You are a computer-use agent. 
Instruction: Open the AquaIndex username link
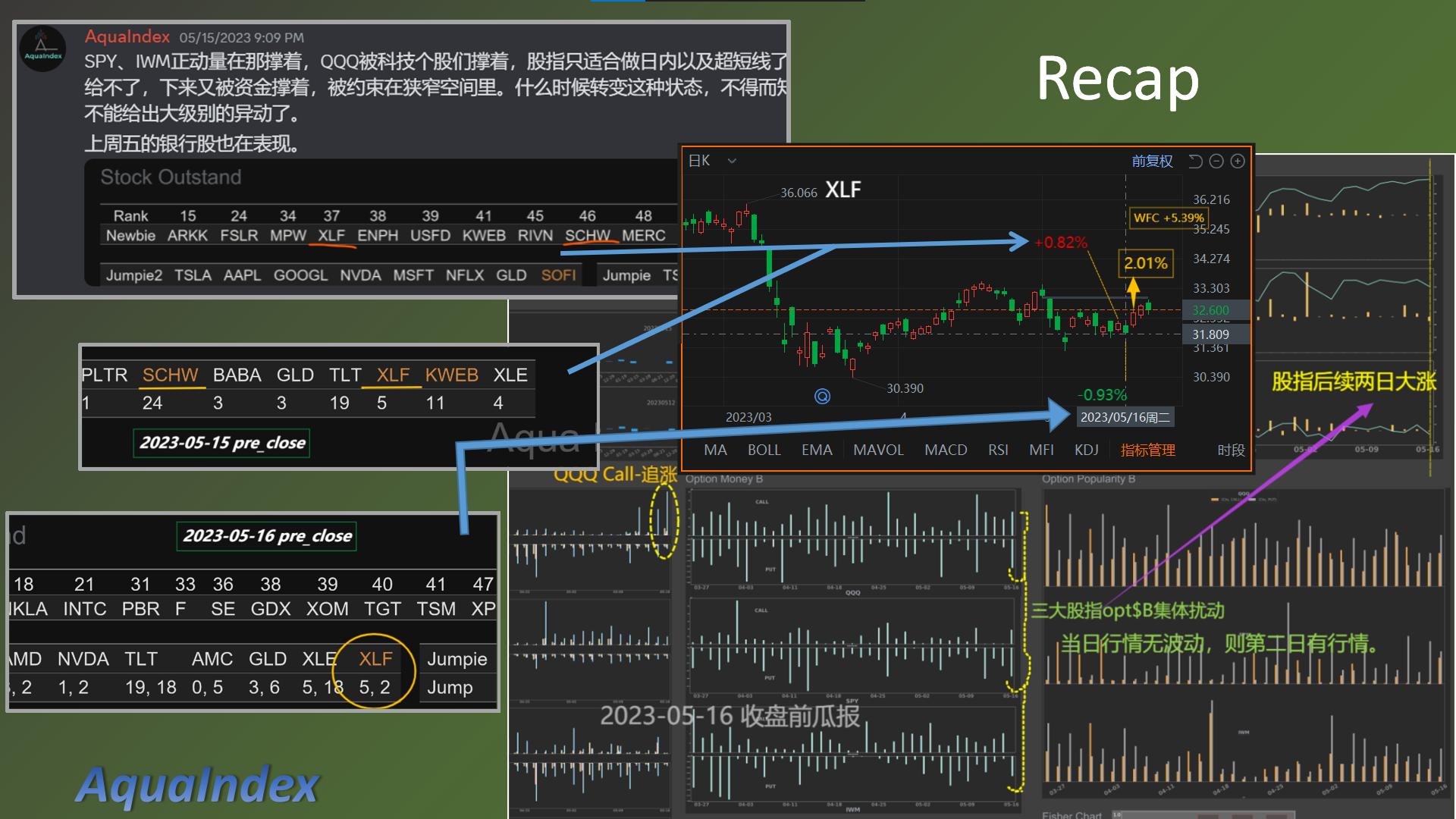click(x=127, y=36)
